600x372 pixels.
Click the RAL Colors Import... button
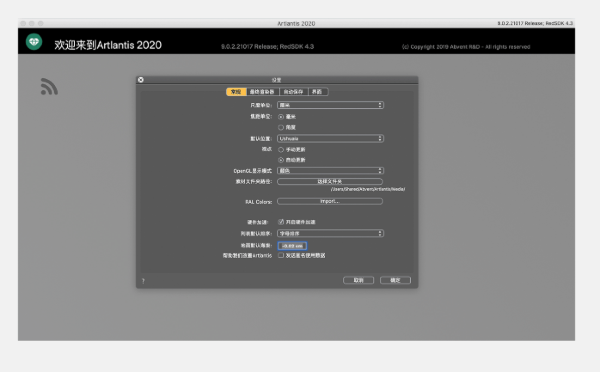point(330,201)
